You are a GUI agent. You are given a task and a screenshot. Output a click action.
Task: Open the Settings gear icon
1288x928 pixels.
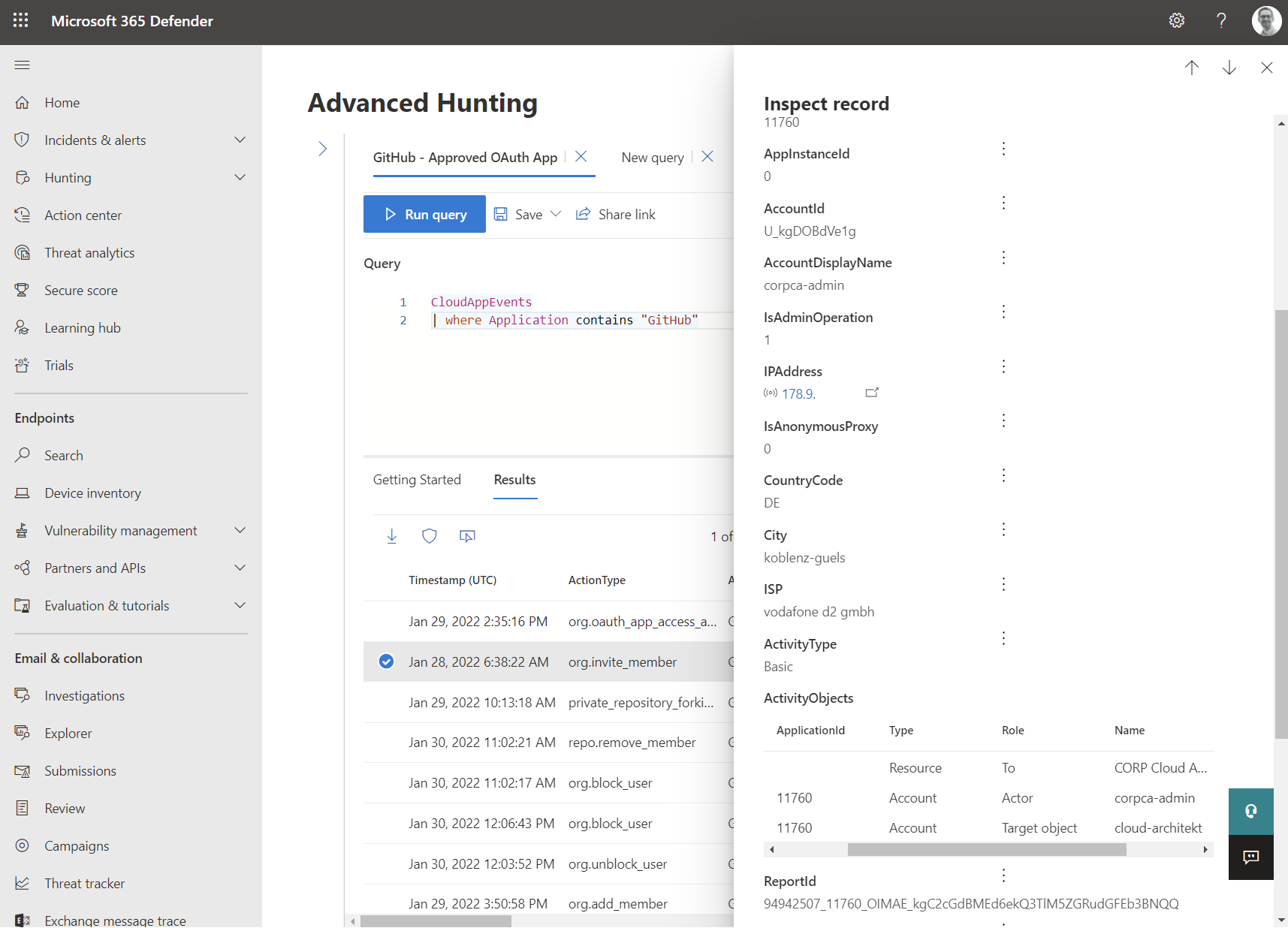[1177, 21]
